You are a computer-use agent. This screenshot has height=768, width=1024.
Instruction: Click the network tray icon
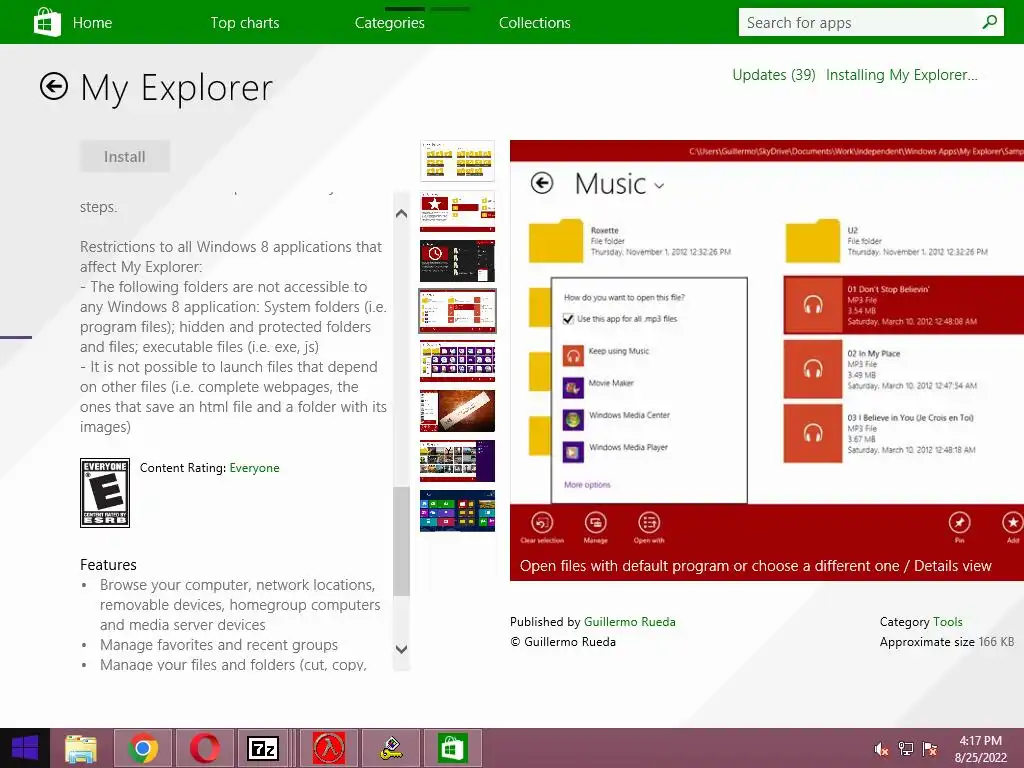tap(906, 749)
